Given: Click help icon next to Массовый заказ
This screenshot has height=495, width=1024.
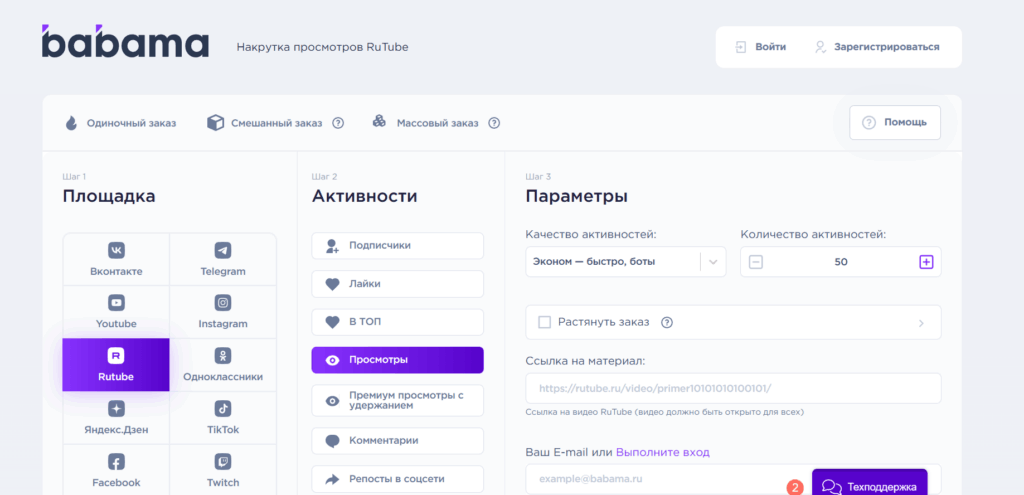Looking at the screenshot, I should pyautogui.click(x=494, y=123).
